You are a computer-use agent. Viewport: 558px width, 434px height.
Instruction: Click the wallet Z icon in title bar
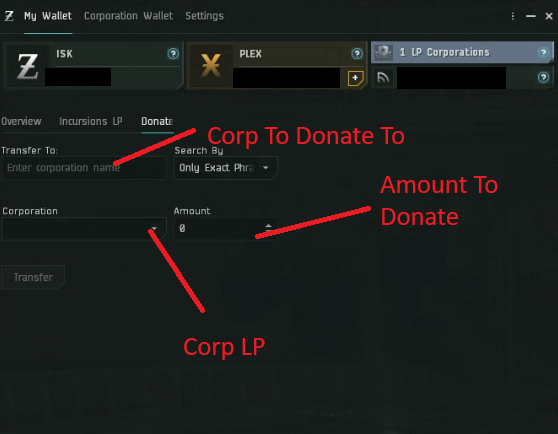[x=9, y=16]
